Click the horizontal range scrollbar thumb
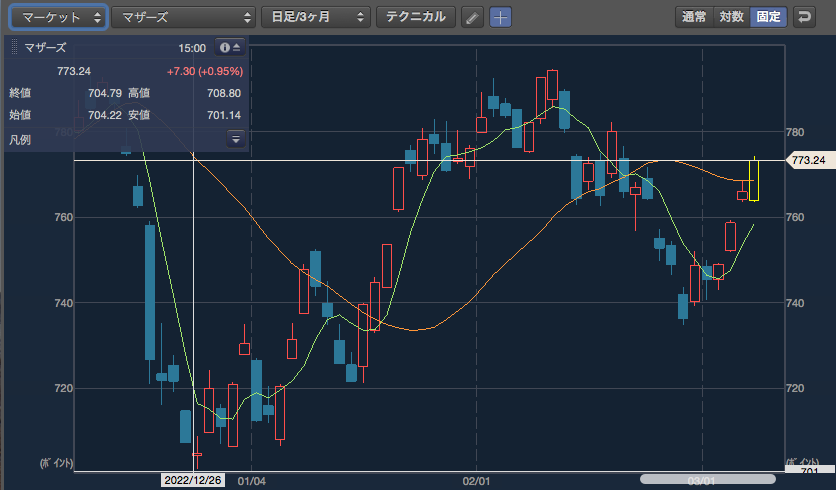 pos(708,479)
